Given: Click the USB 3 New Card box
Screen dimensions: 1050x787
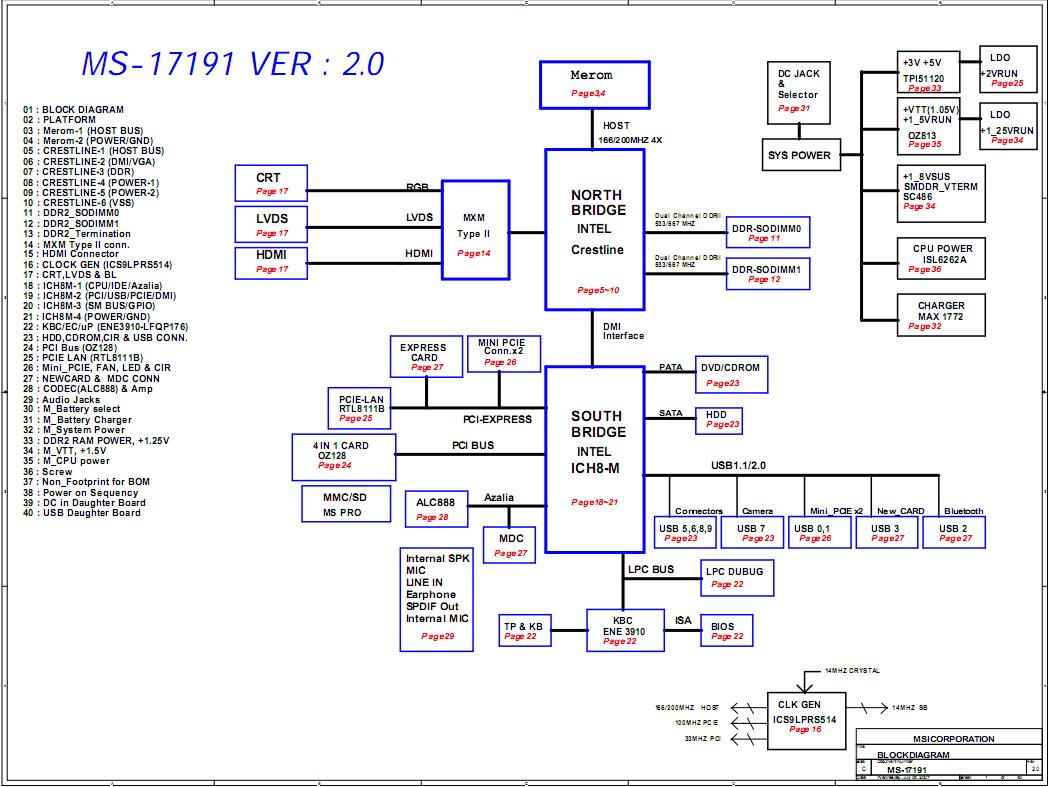Looking at the screenshot, I should pyautogui.click(x=887, y=532).
